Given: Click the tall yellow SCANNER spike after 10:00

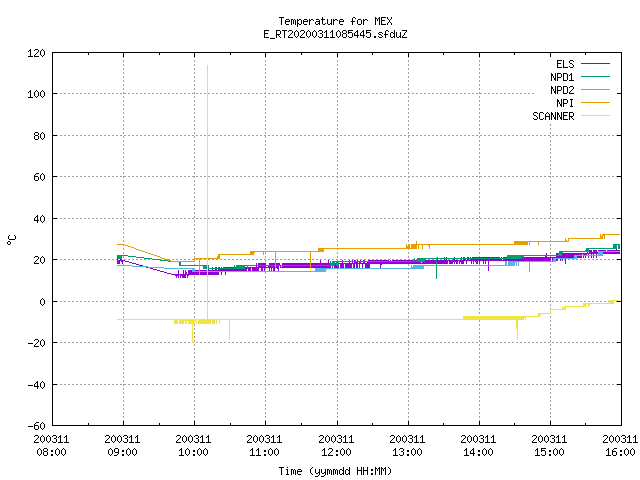Looking at the screenshot, I should click(207, 192).
